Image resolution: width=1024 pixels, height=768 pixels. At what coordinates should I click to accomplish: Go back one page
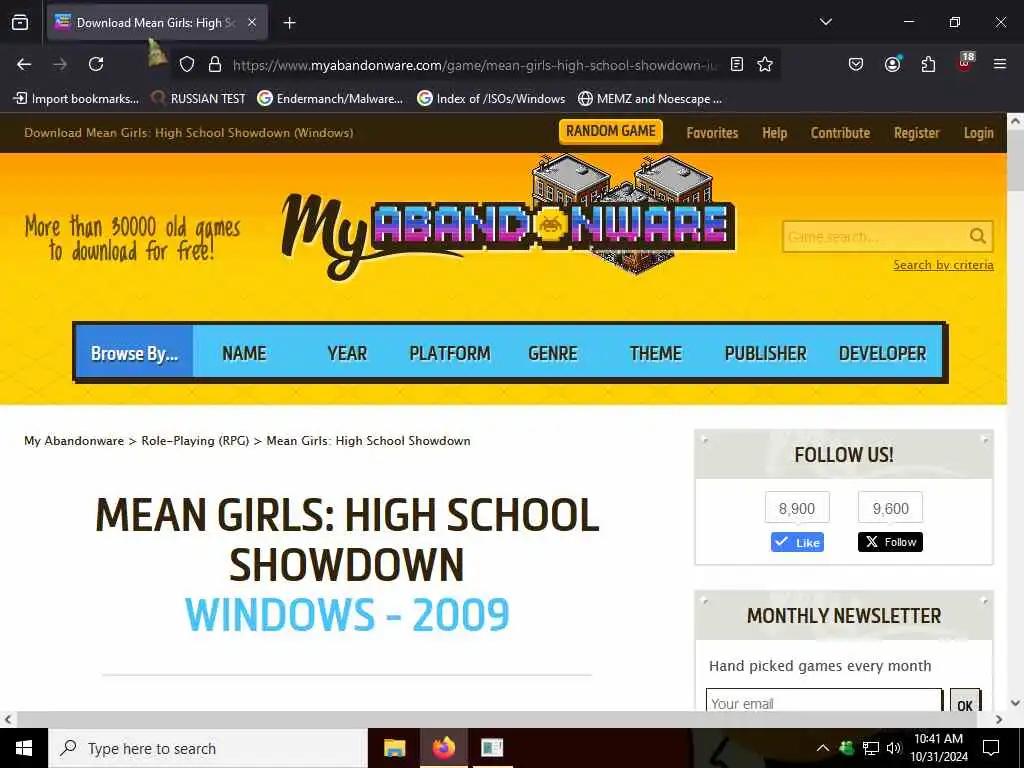click(24, 64)
